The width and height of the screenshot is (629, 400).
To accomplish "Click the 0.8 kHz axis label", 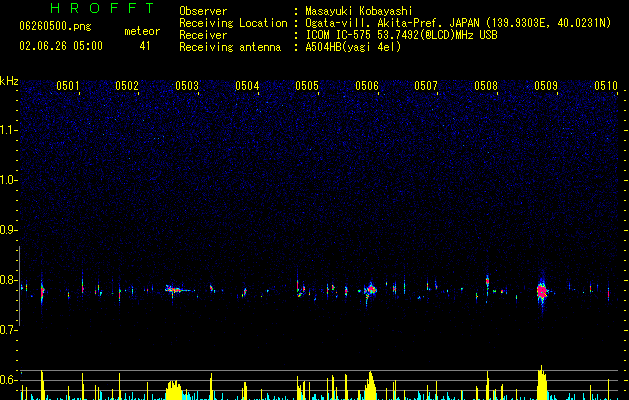I will (x=8, y=279).
